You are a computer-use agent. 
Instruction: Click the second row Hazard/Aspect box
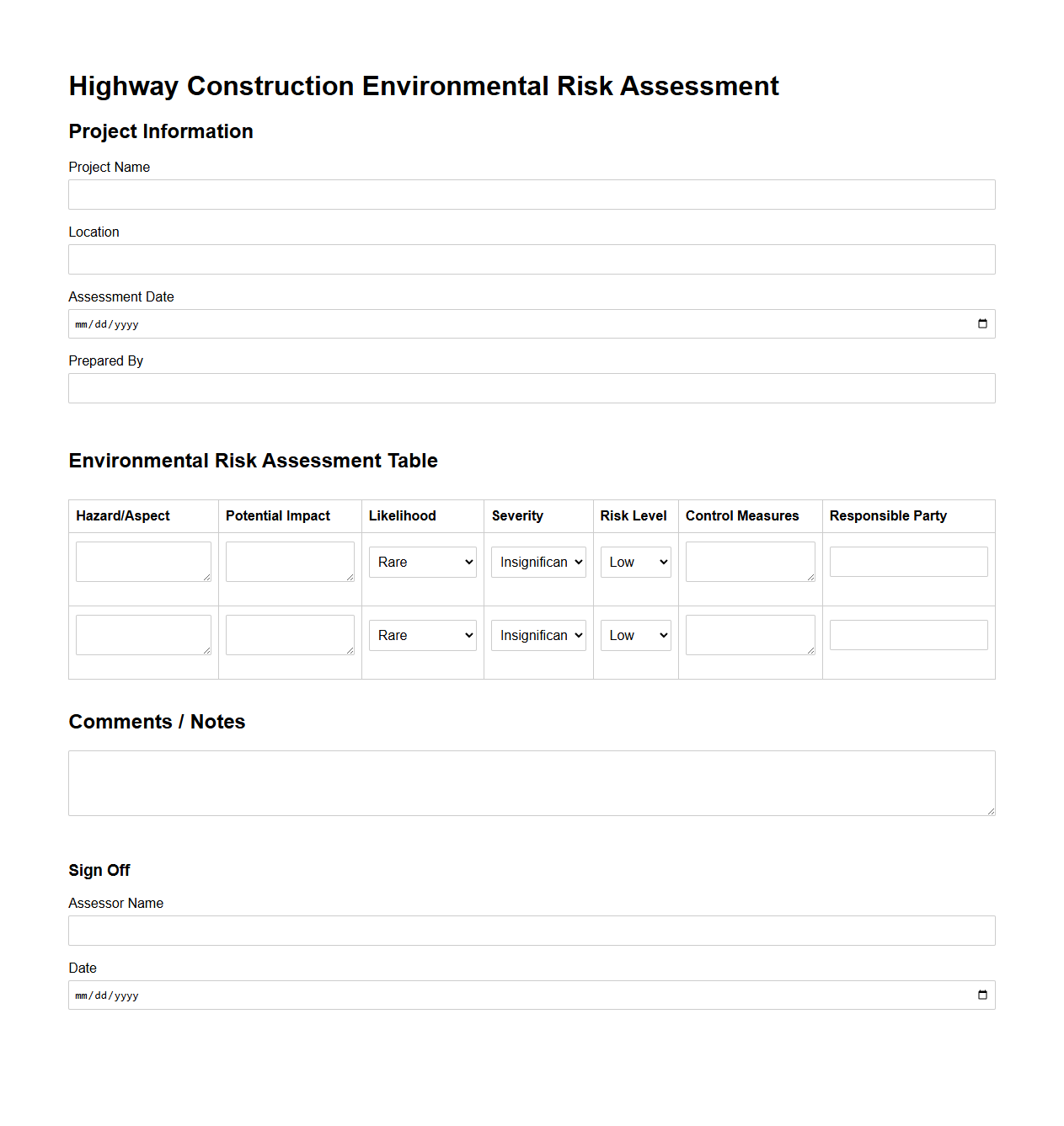(x=142, y=635)
